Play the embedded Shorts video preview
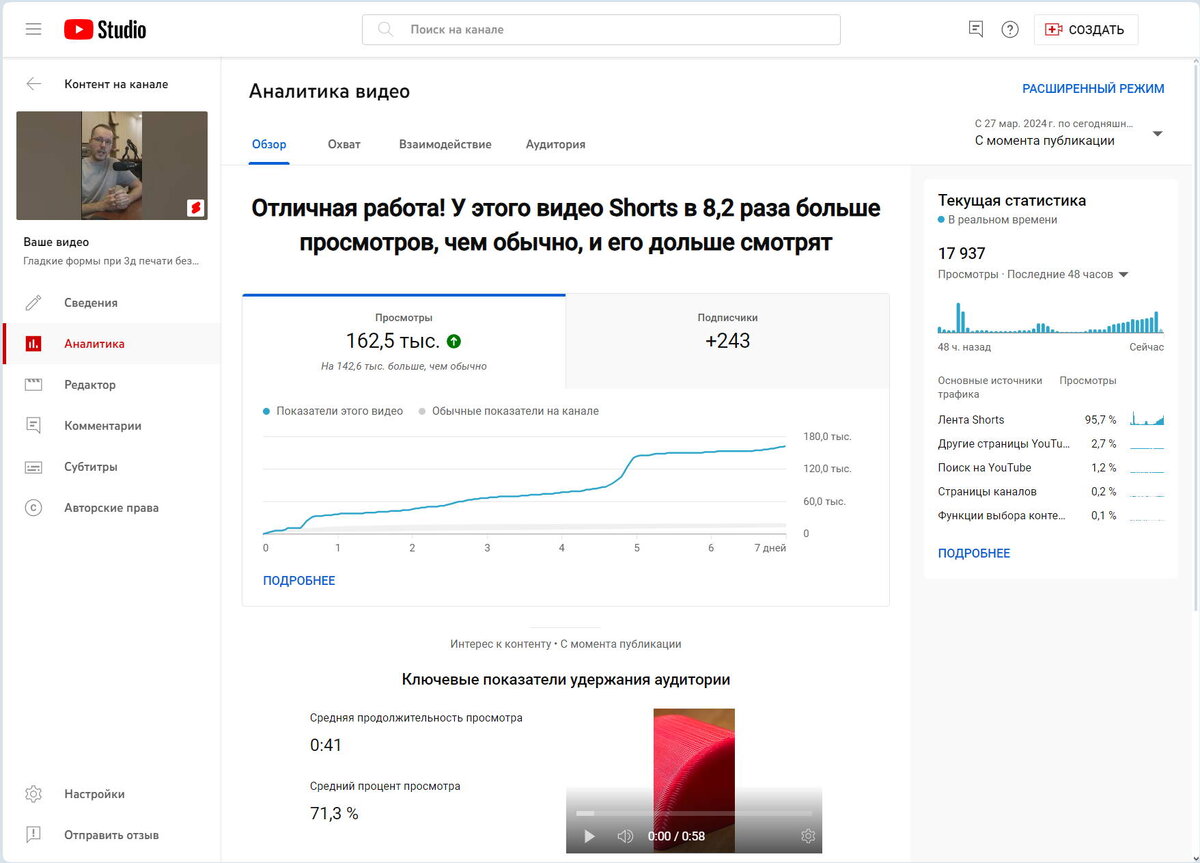 click(x=589, y=836)
